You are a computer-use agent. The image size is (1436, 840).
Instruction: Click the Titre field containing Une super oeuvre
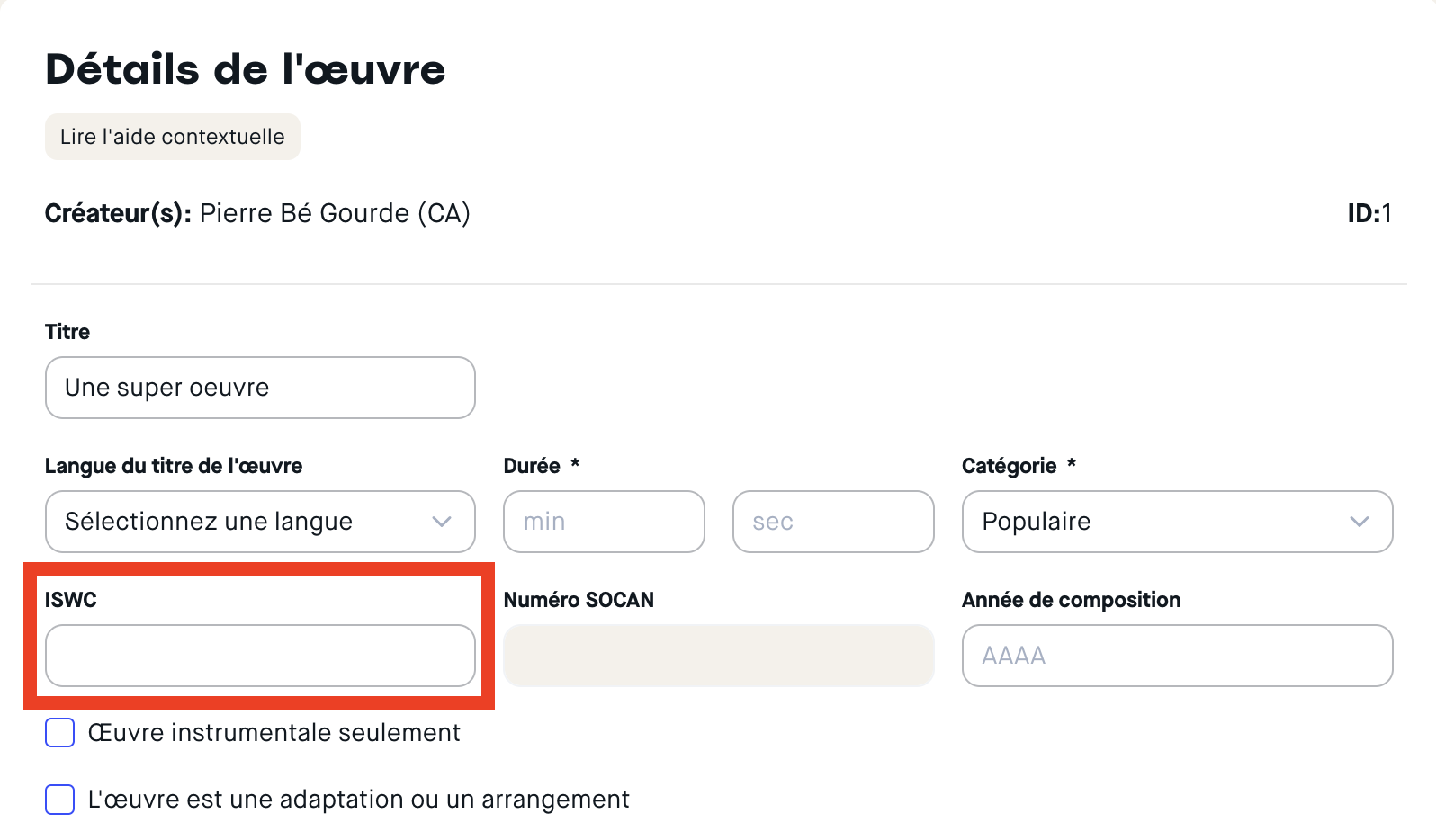[x=259, y=388]
